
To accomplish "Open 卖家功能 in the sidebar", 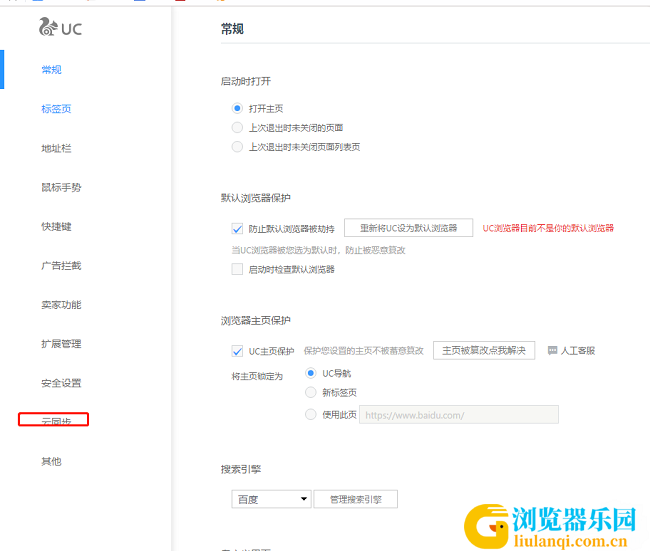I will [61, 305].
